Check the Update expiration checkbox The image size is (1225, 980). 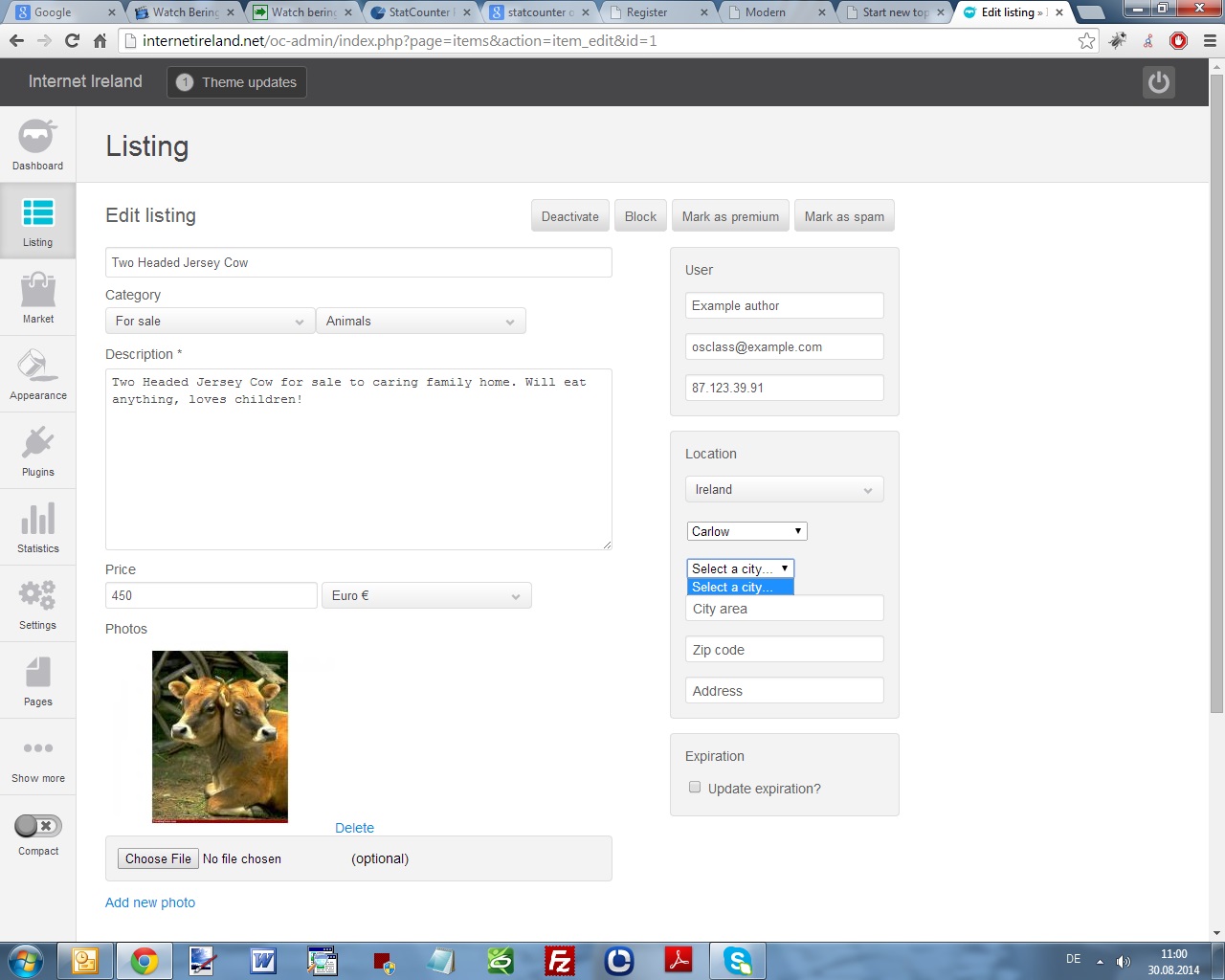point(695,788)
